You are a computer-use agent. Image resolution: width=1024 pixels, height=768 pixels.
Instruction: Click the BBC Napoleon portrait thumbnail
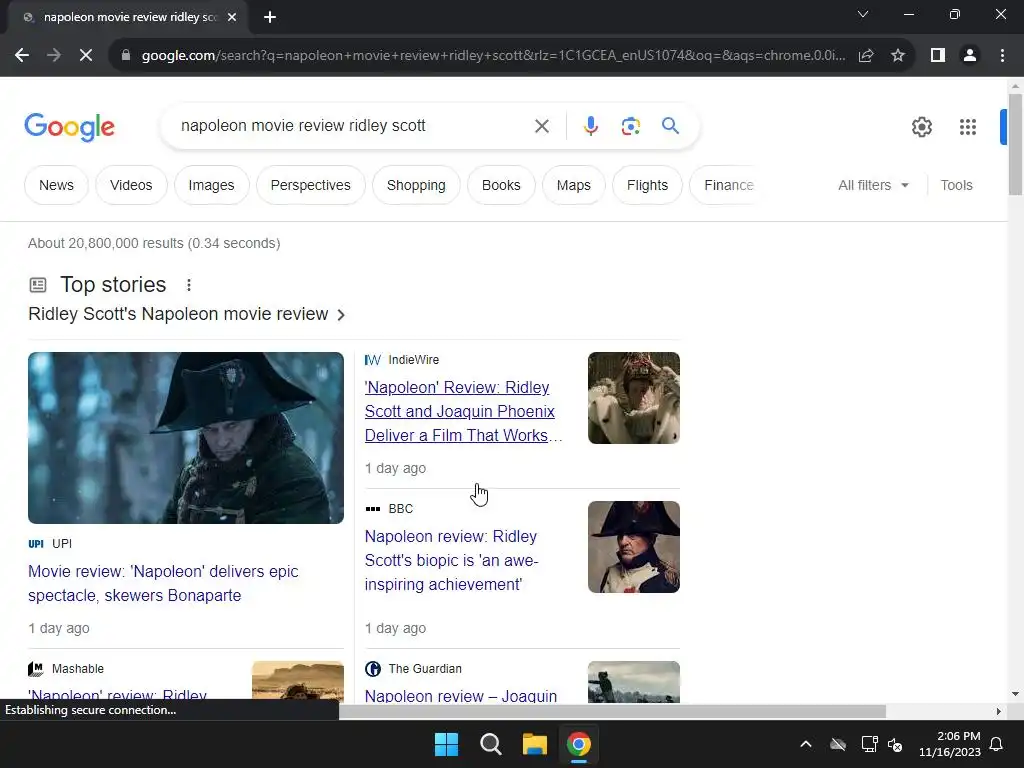click(x=633, y=547)
